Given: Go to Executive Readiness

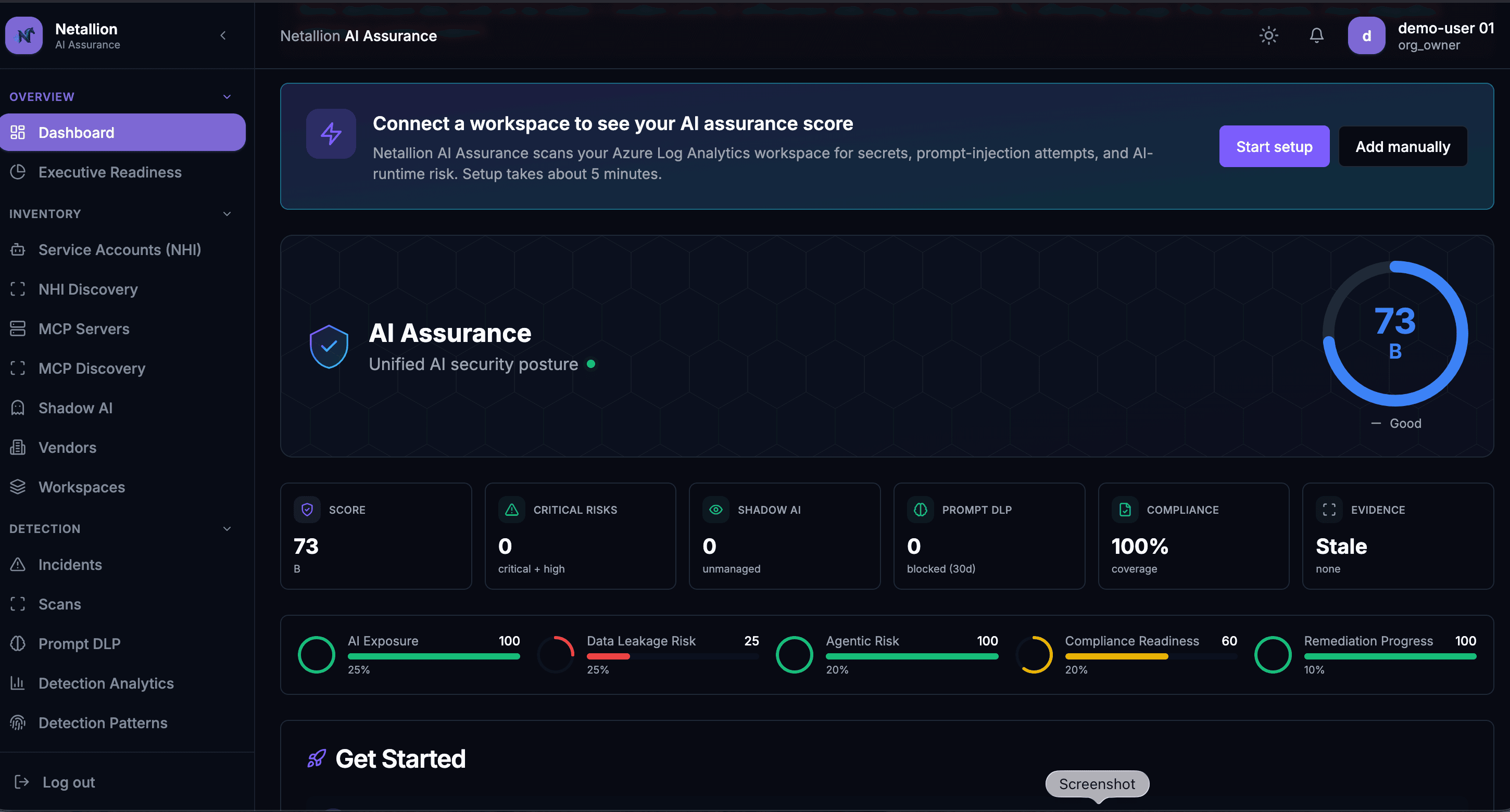Looking at the screenshot, I should tap(122, 172).
